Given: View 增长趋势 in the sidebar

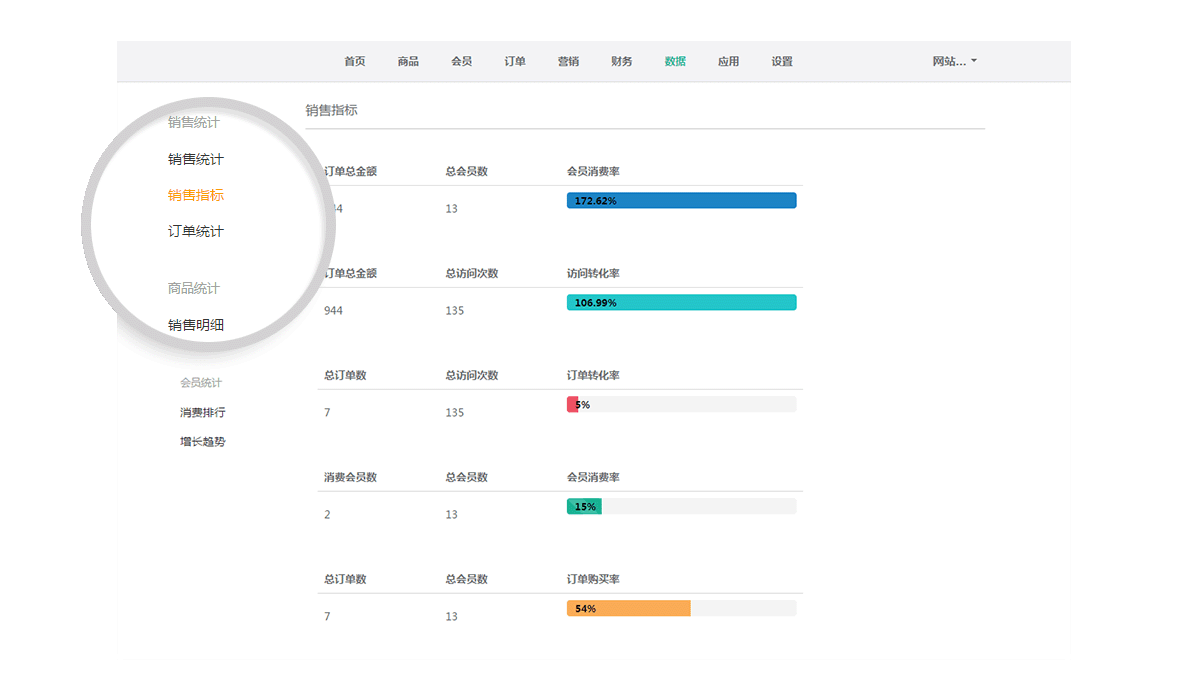Looking at the screenshot, I should click(x=203, y=441).
